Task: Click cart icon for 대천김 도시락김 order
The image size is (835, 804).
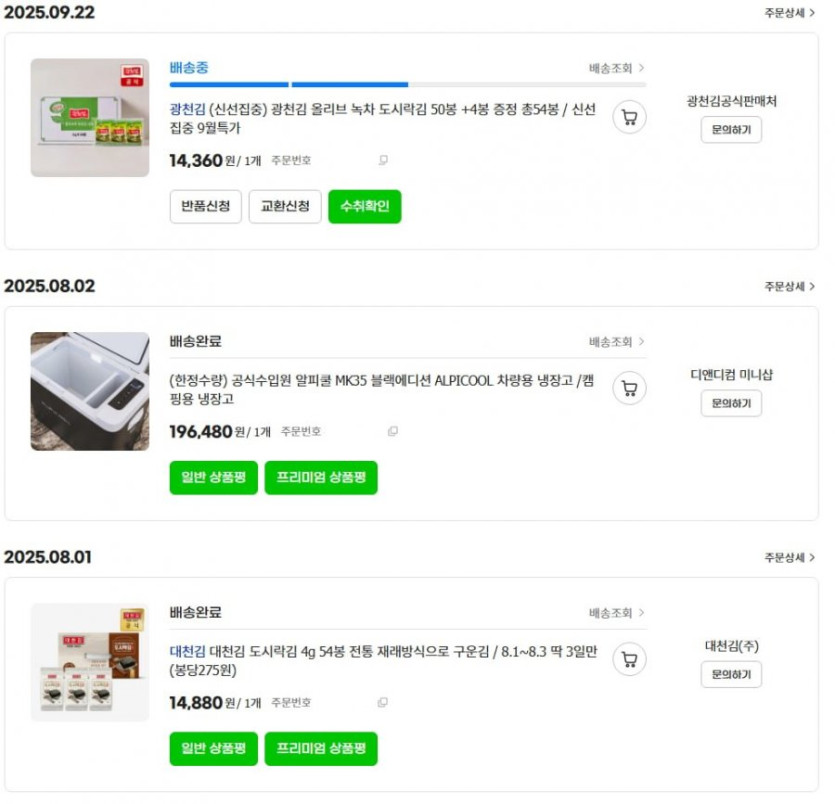Action: tap(629, 659)
